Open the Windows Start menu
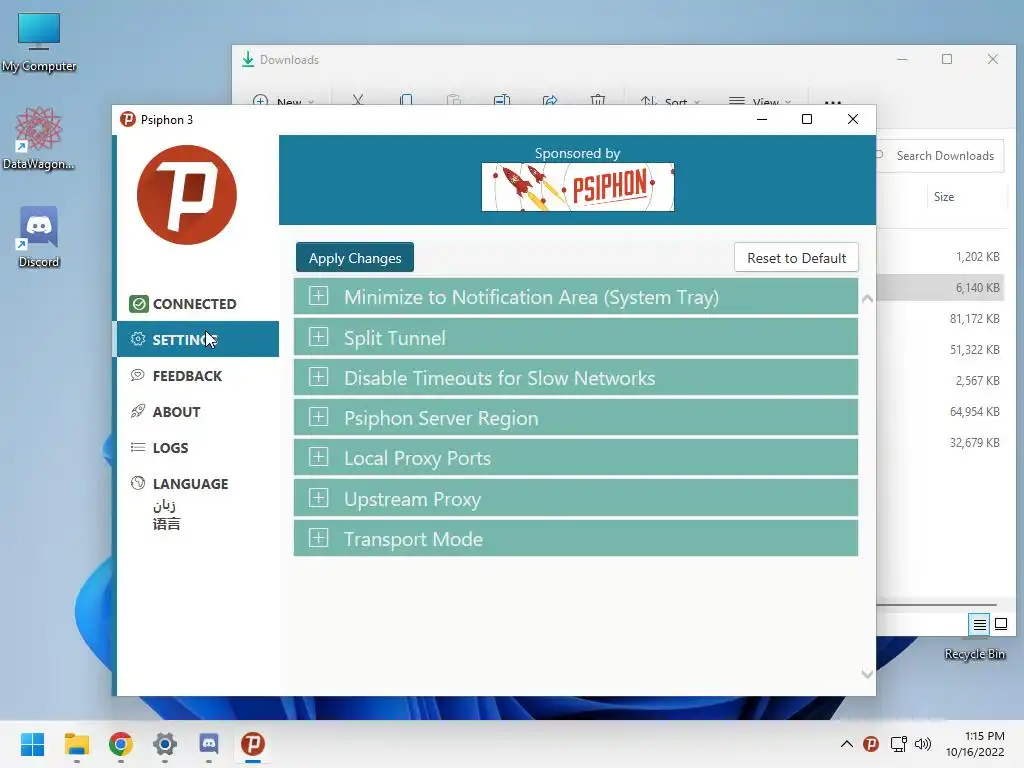The image size is (1024, 768). (x=33, y=744)
